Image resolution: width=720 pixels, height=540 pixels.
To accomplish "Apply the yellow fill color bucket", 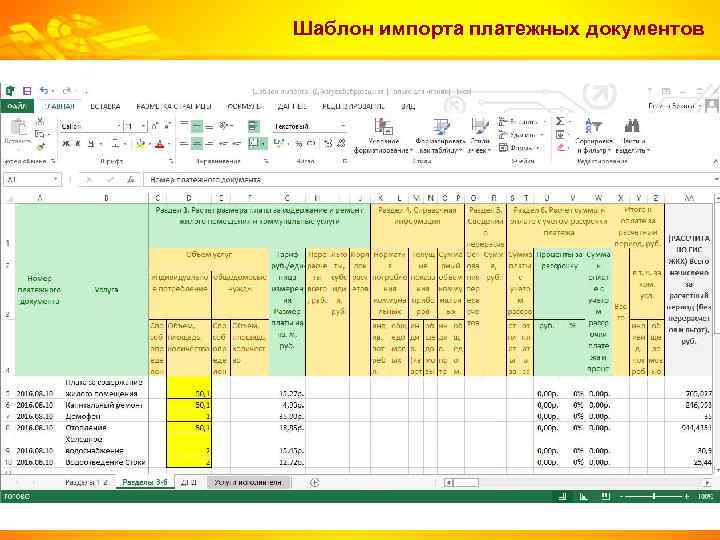I will [141, 144].
